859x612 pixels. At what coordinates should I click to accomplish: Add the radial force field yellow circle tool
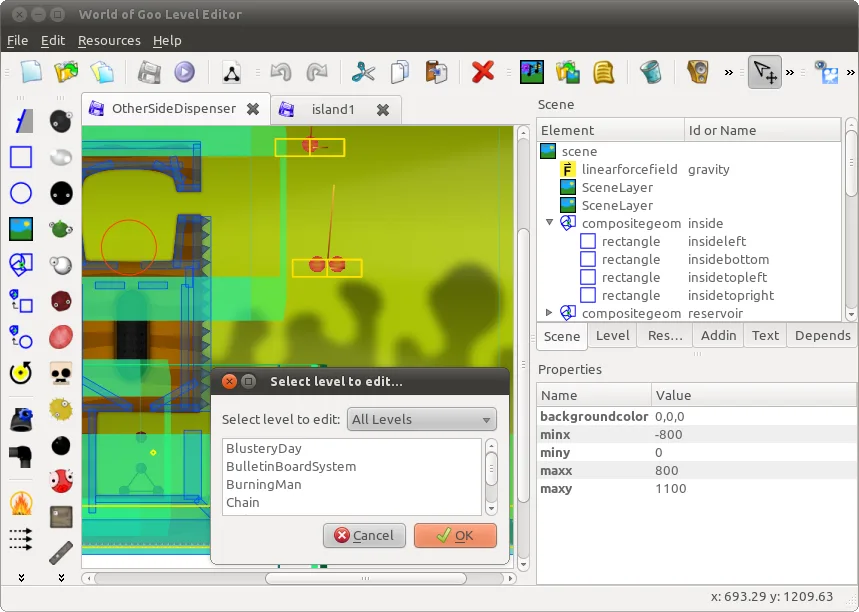(x=21, y=373)
